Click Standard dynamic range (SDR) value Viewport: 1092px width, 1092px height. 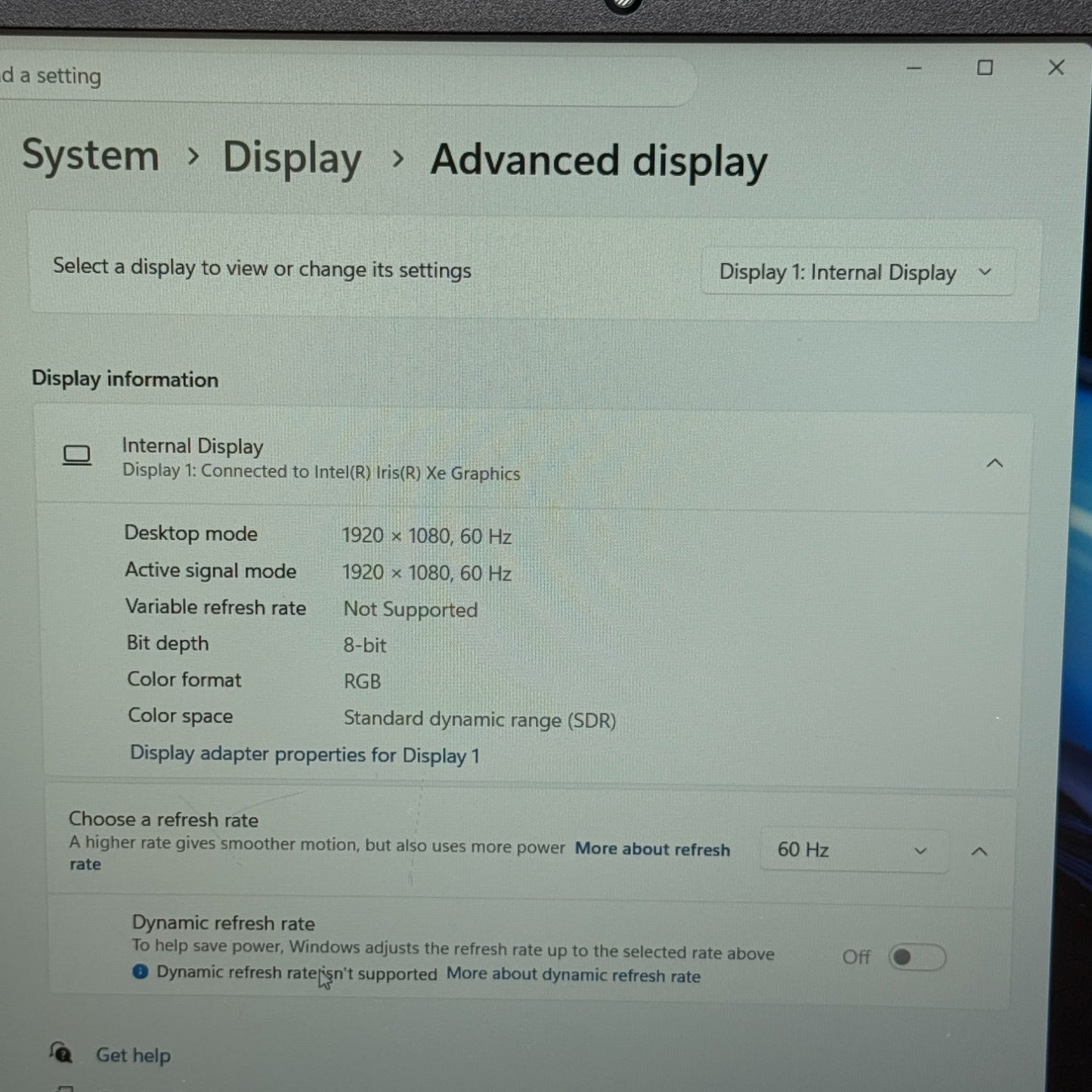[480, 719]
